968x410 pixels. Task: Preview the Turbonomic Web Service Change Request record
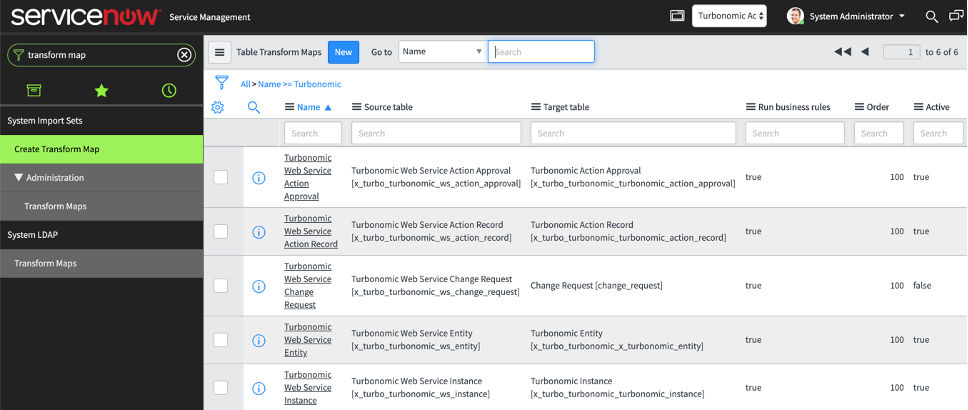coord(259,287)
